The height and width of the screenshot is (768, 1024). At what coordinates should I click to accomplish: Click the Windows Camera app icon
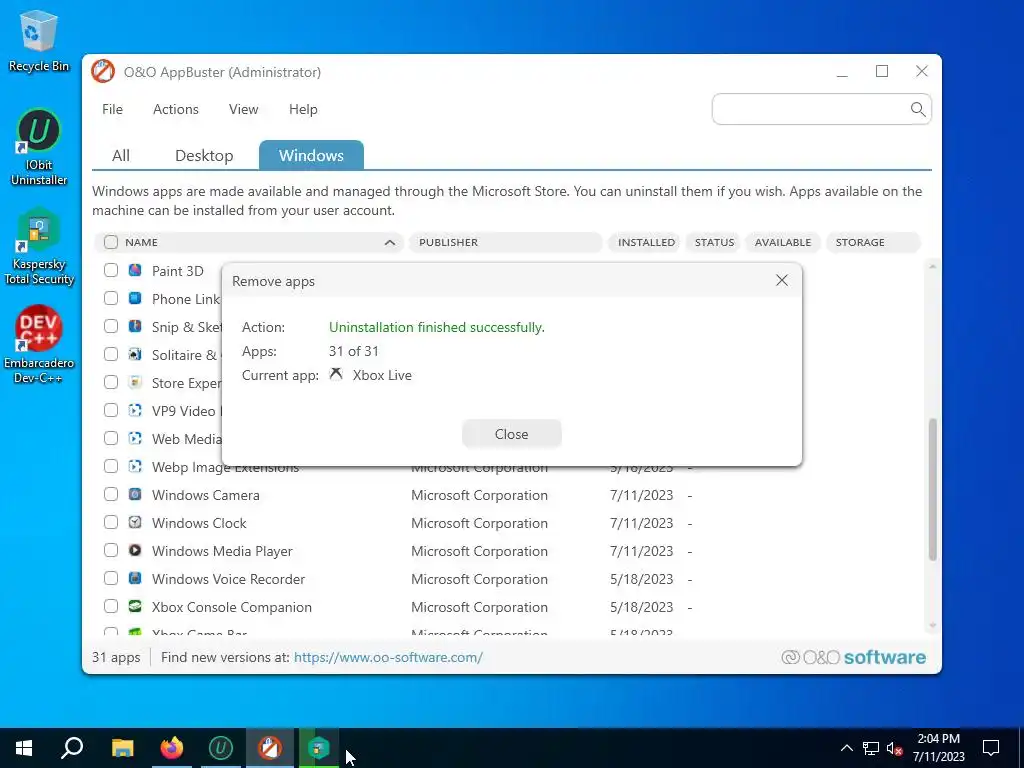click(135, 495)
